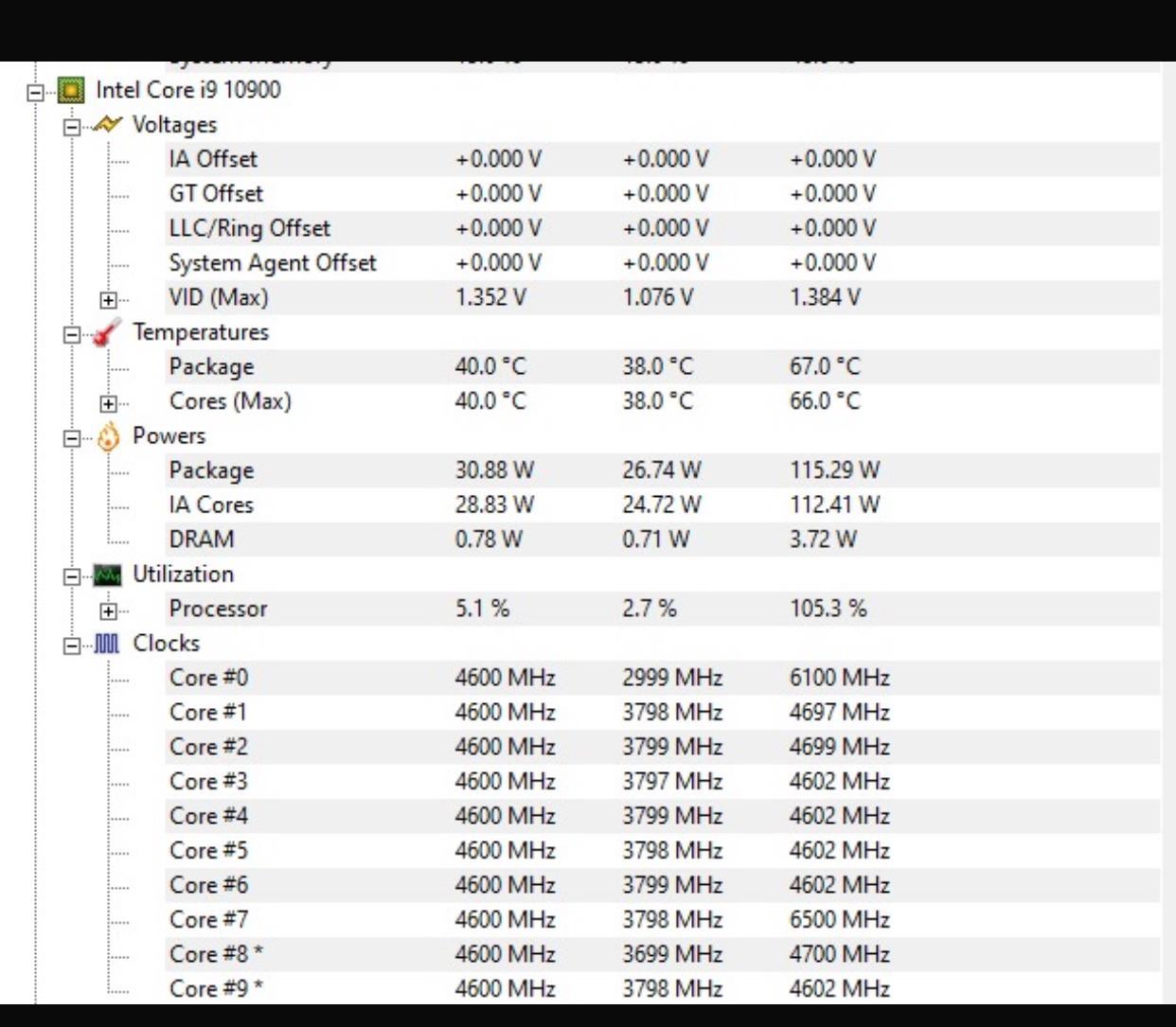
Task: Click the Temperatures thermometer icon
Action: (108, 332)
